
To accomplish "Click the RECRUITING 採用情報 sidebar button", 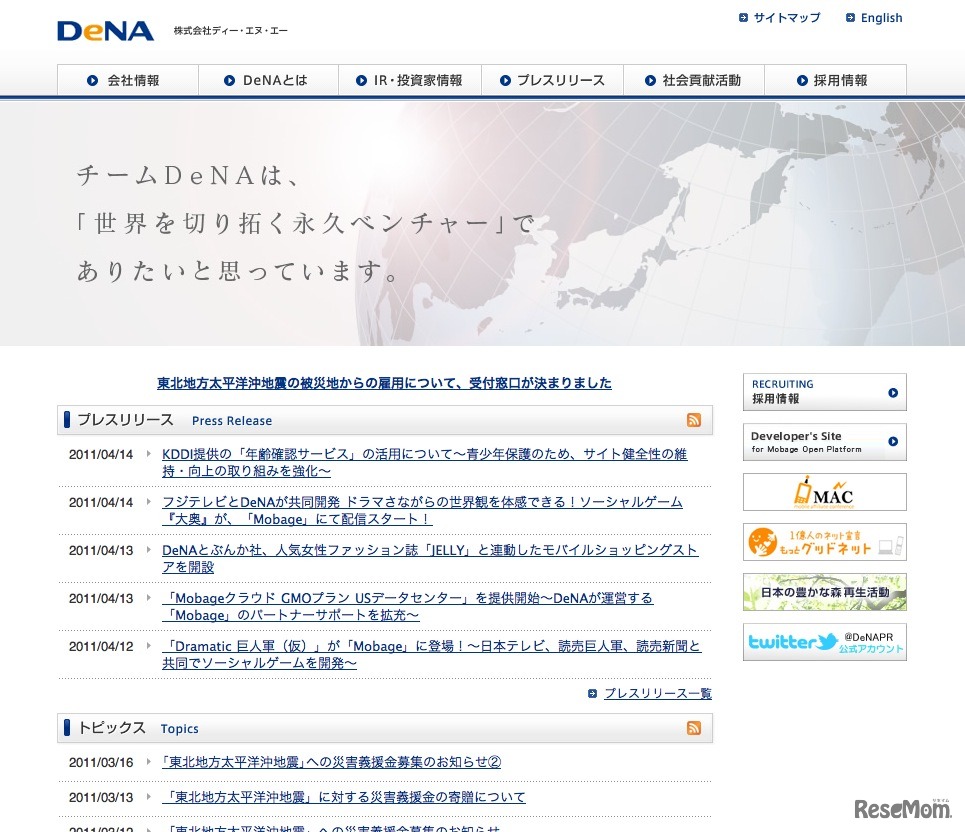I will (824, 392).
